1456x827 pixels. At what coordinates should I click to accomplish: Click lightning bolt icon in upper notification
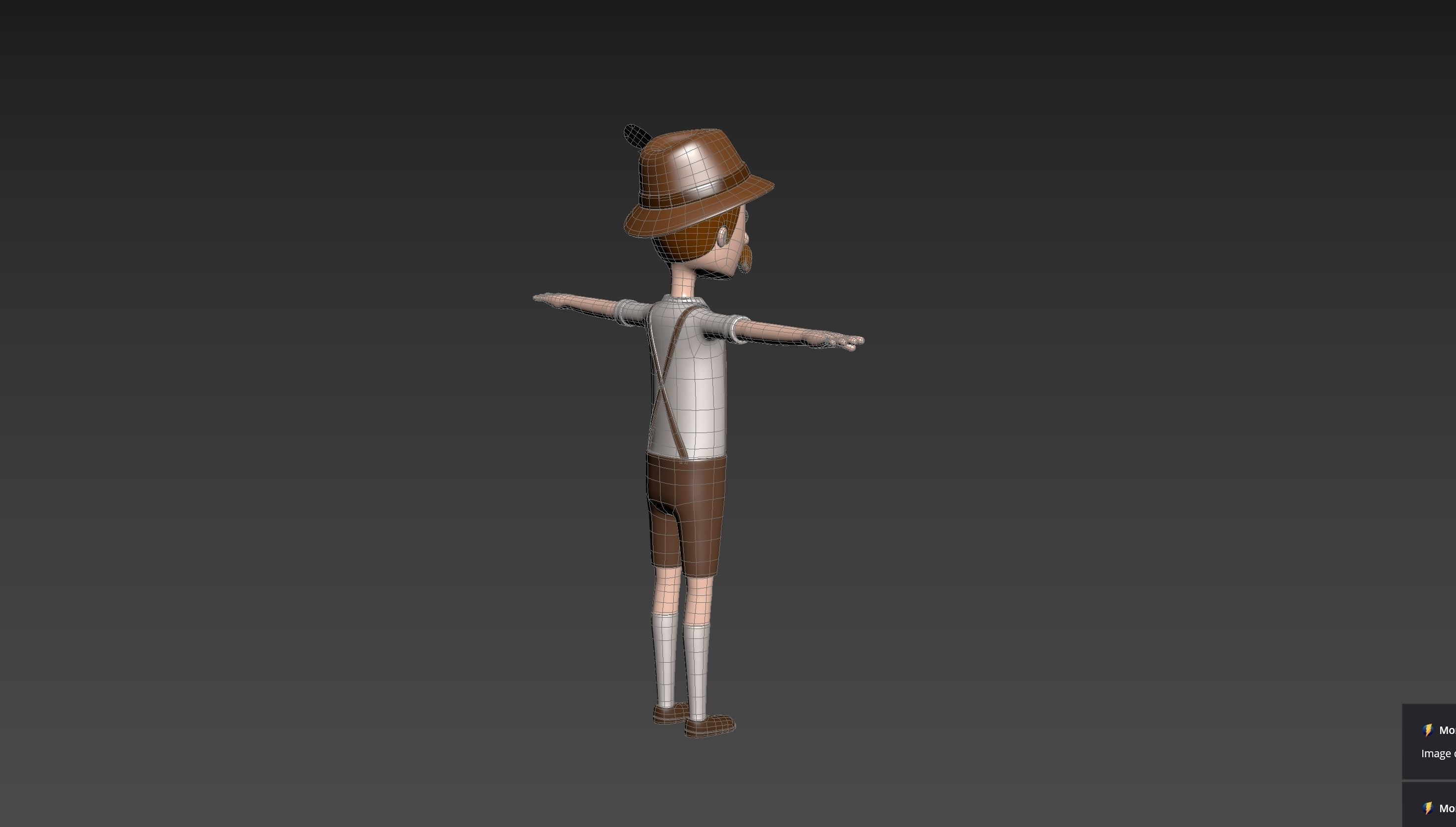[x=1428, y=730]
